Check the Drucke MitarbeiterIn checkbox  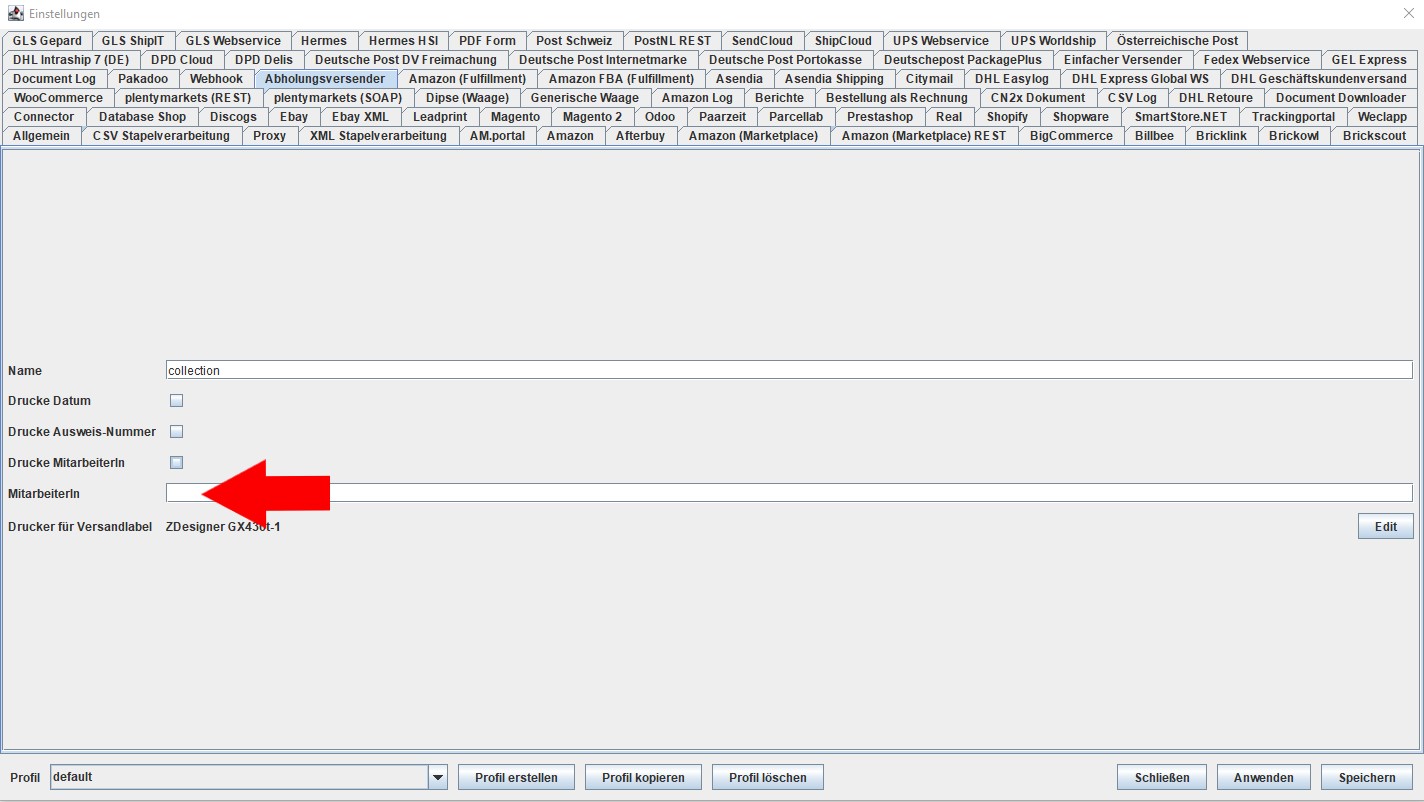[x=176, y=463]
